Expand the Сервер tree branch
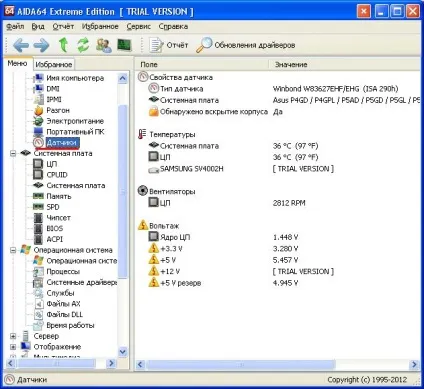The image size is (424, 389). click(13, 336)
